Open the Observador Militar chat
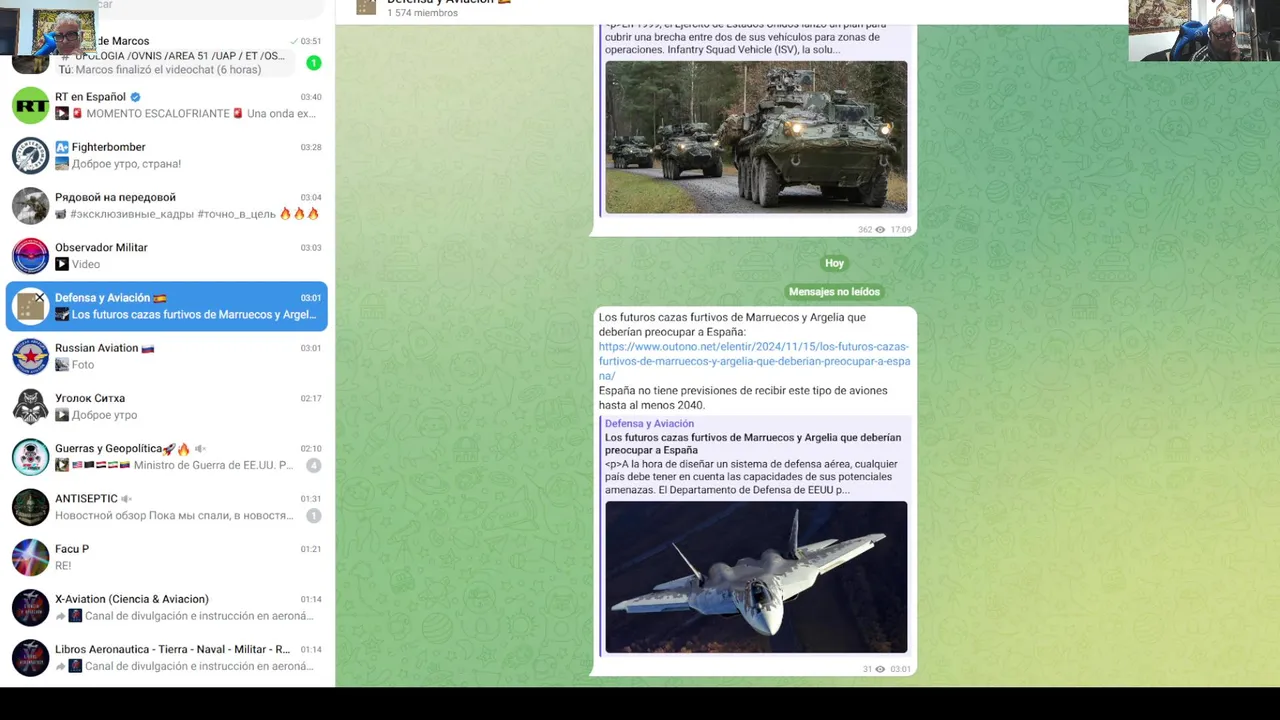1280x720 pixels. (x=167, y=256)
